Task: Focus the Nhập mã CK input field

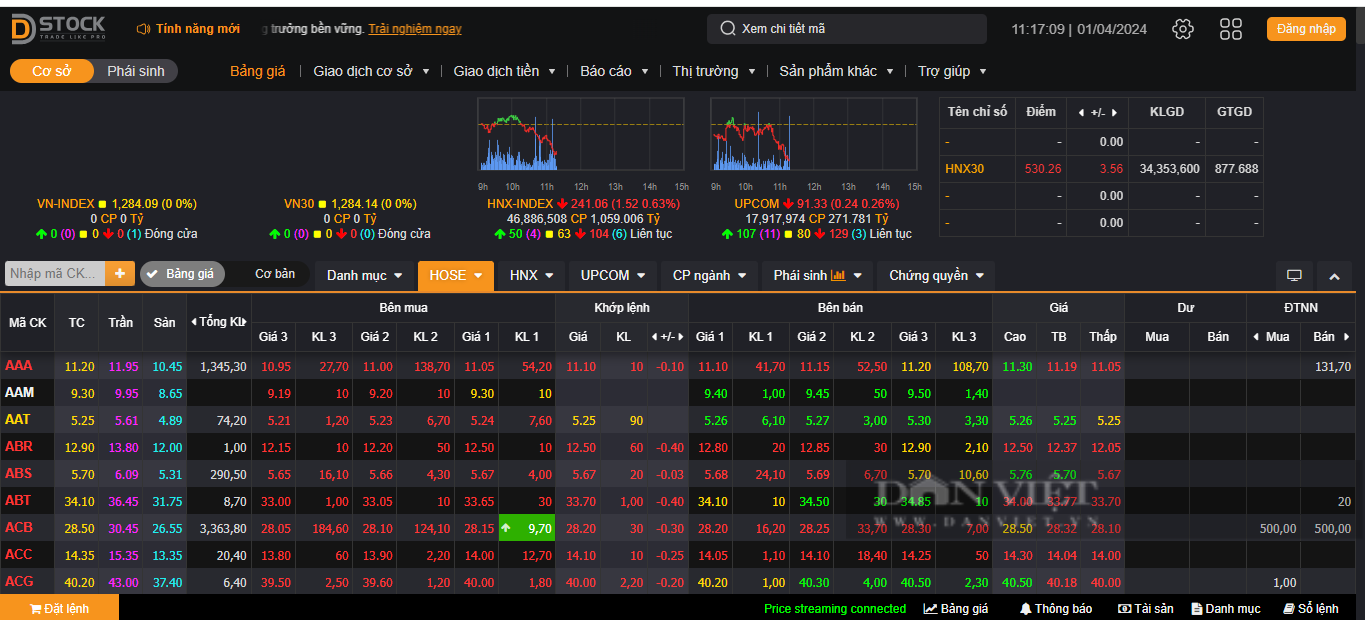Action: click(x=55, y=274)
